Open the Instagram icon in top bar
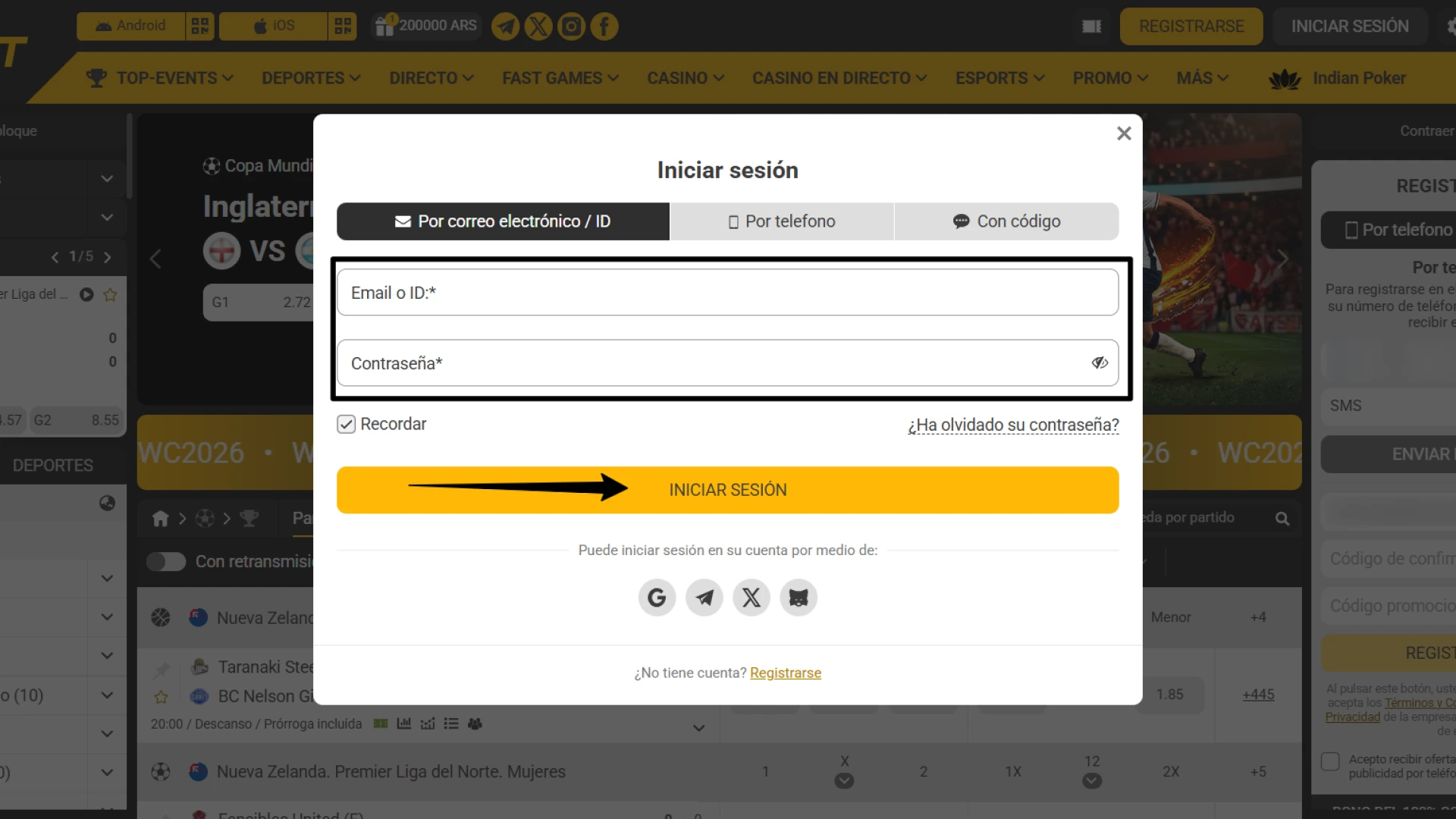The height and width of the screenshot is (819, 1456). coord(571,27)
